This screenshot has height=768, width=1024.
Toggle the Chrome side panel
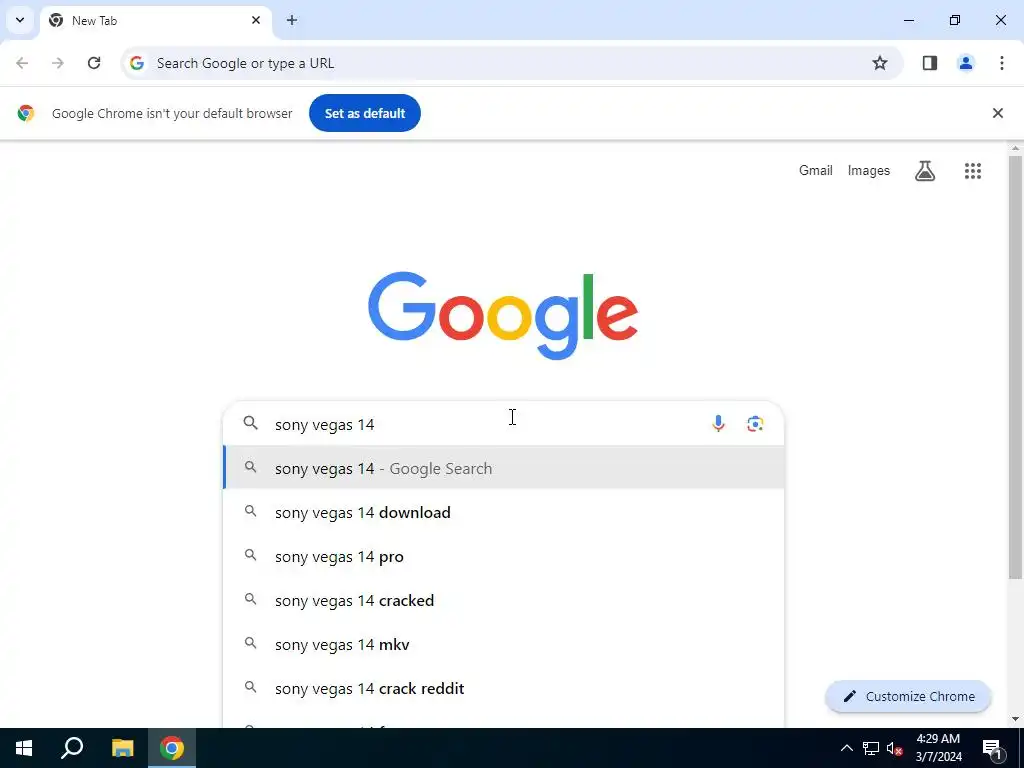pos(929,63)
